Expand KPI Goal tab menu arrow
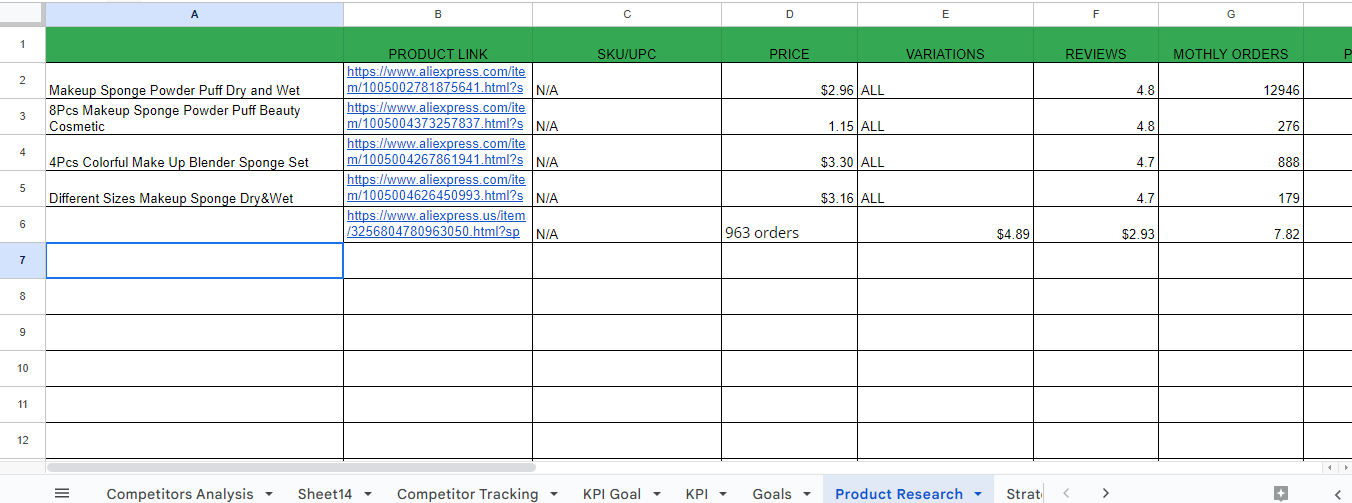 657,494
